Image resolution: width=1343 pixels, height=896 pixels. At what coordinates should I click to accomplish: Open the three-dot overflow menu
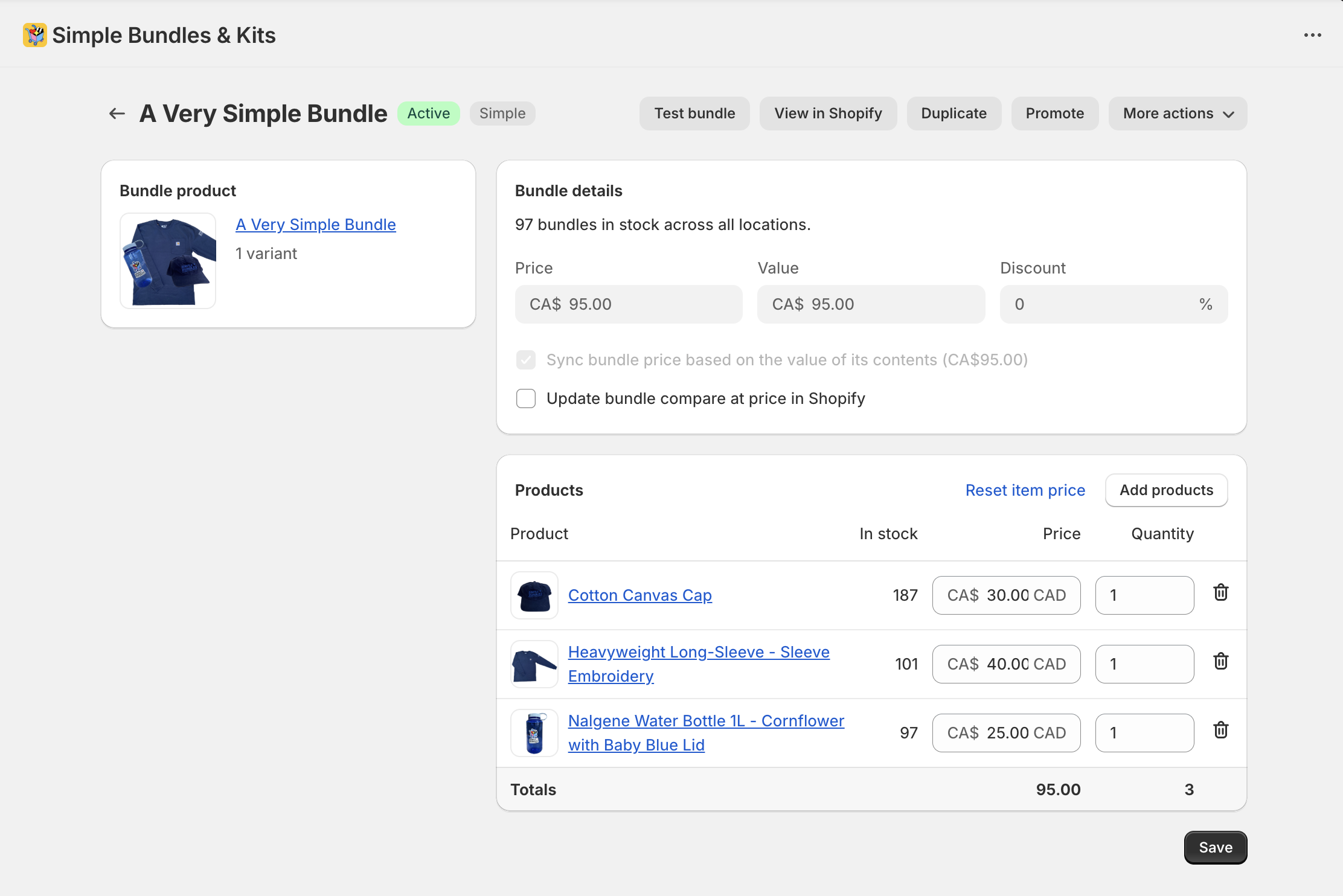click(1312, 35)
